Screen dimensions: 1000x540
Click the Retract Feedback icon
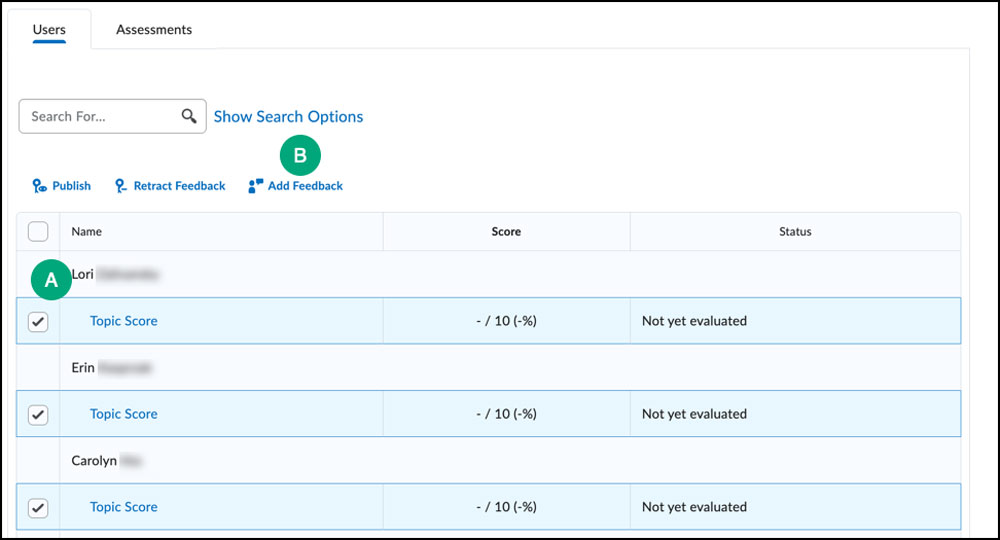click(x=121, y=186)
